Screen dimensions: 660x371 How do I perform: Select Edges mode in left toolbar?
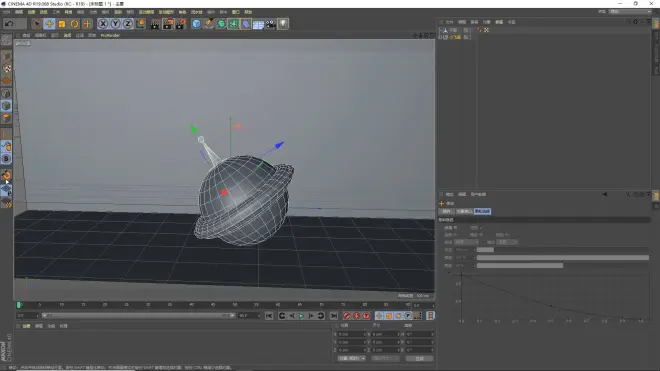click(6, 105)
